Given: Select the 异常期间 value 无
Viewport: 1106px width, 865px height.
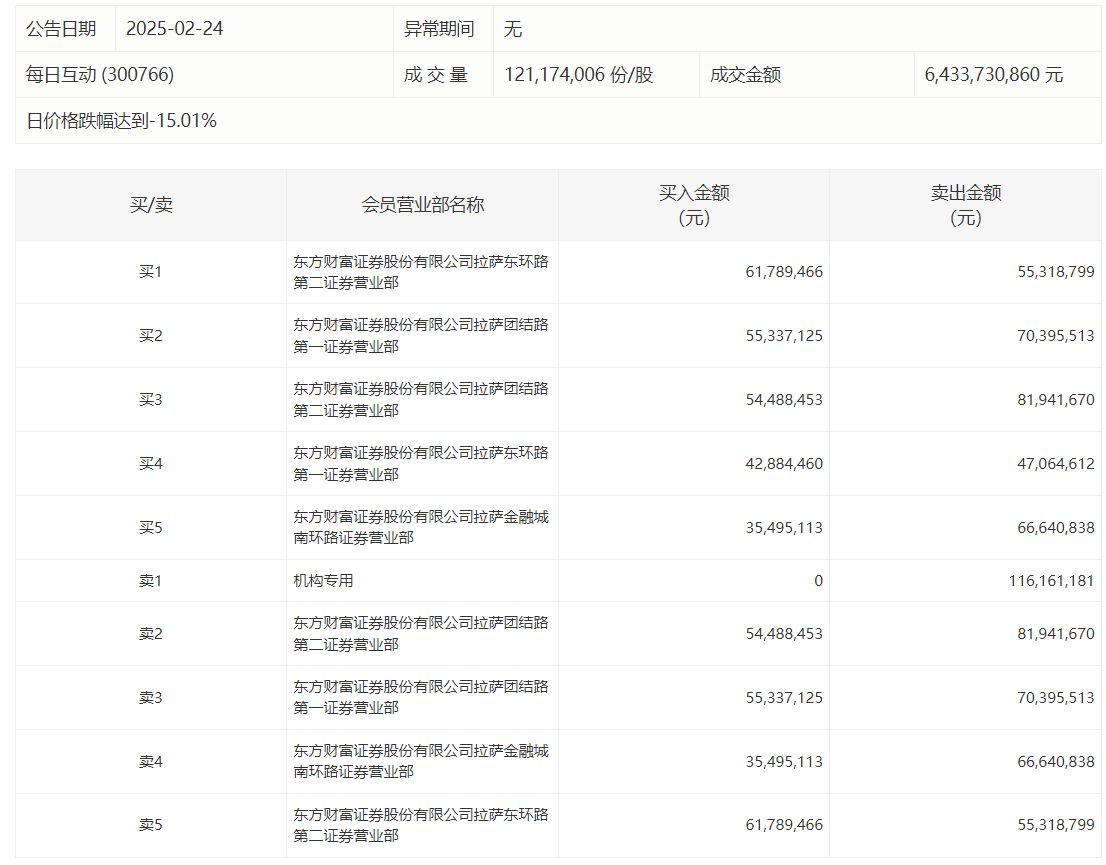Looking at the screenshot, I should [513, 29].
